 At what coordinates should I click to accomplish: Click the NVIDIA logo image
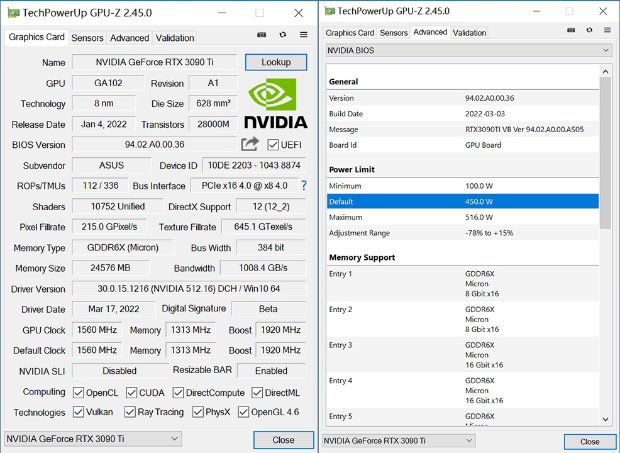(276, 104)
